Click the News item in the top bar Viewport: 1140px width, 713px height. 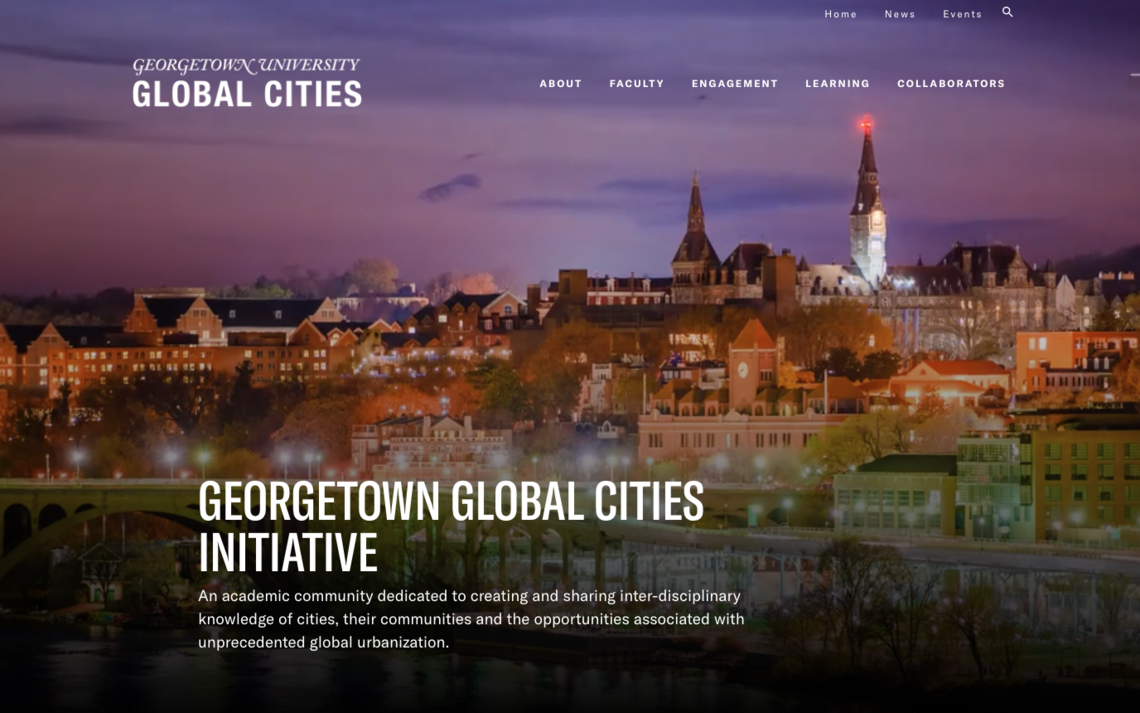899,13
